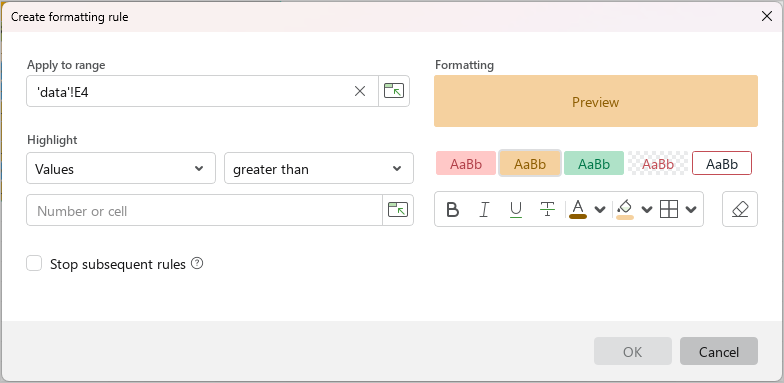Click the Number or cell input field
This screenshot has width=784, height=383.
click(205, 210)
